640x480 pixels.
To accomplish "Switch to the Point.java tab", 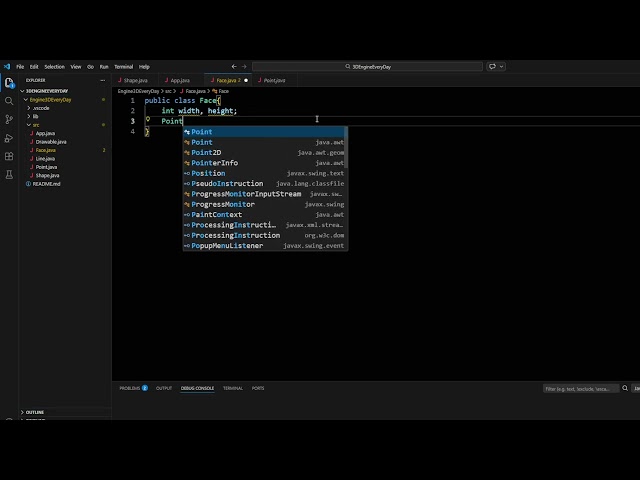I will coord(272,80).
